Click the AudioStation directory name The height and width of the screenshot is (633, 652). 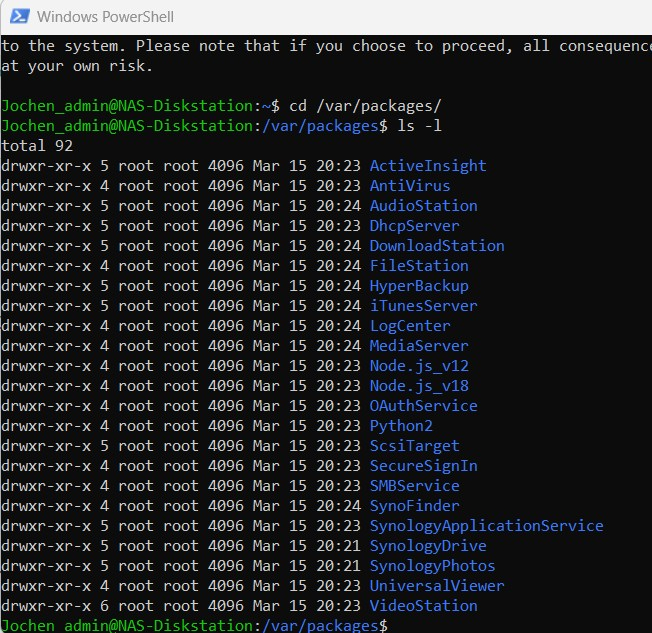[423, 206]
